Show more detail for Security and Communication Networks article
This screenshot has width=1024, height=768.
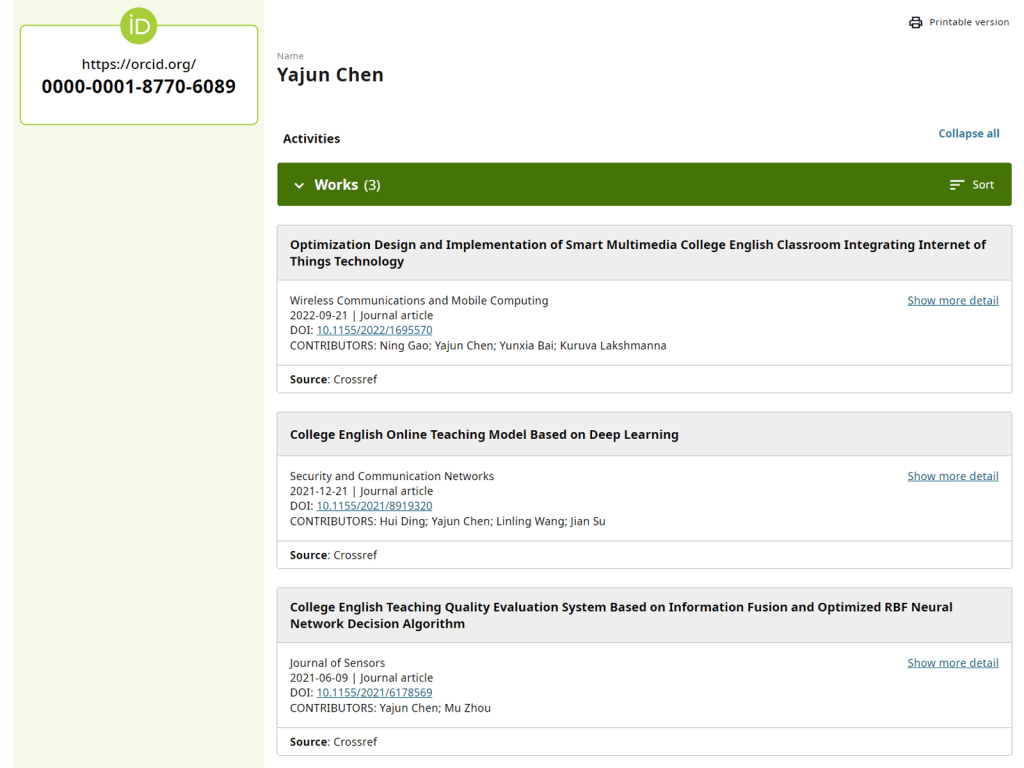[x=952, y=476]
